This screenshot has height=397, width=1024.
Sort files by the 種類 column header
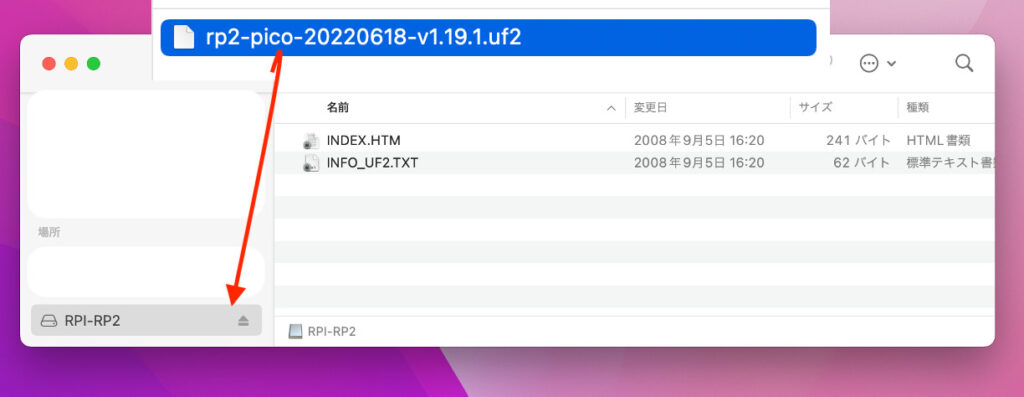[918, 108]
